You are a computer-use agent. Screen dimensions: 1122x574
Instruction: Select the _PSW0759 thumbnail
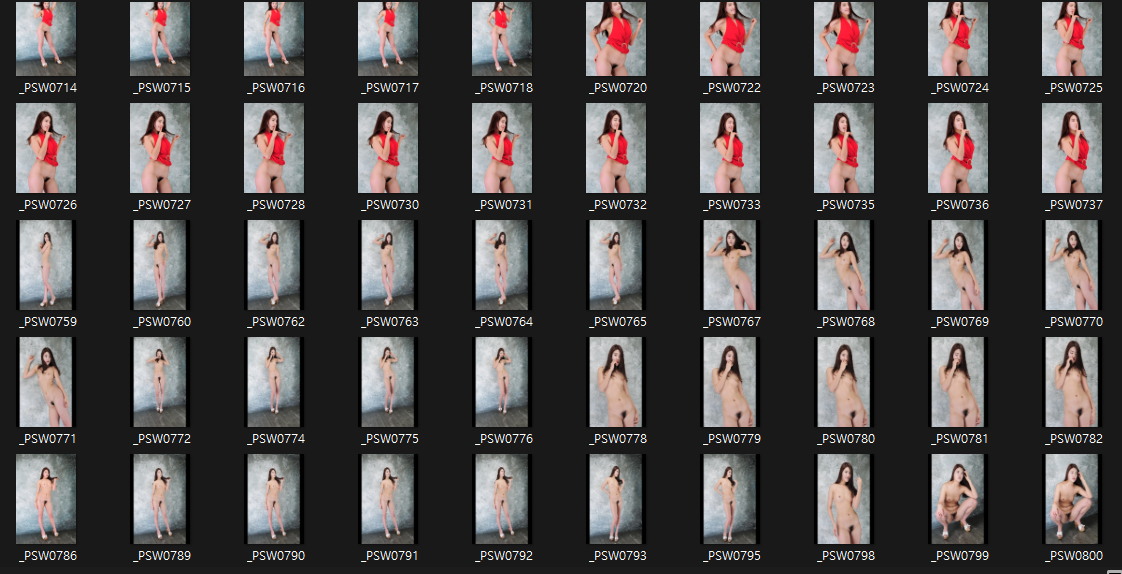[46, 266]
